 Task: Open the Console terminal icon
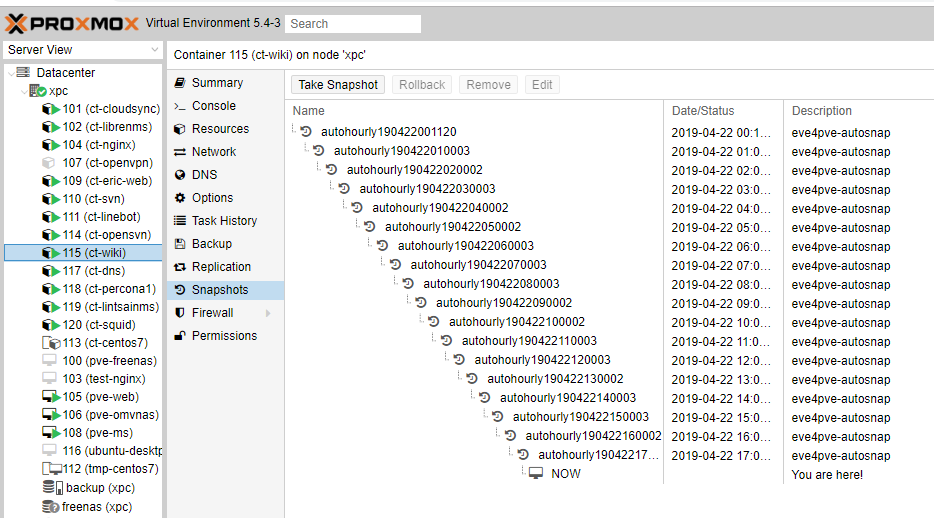[180, 106]
